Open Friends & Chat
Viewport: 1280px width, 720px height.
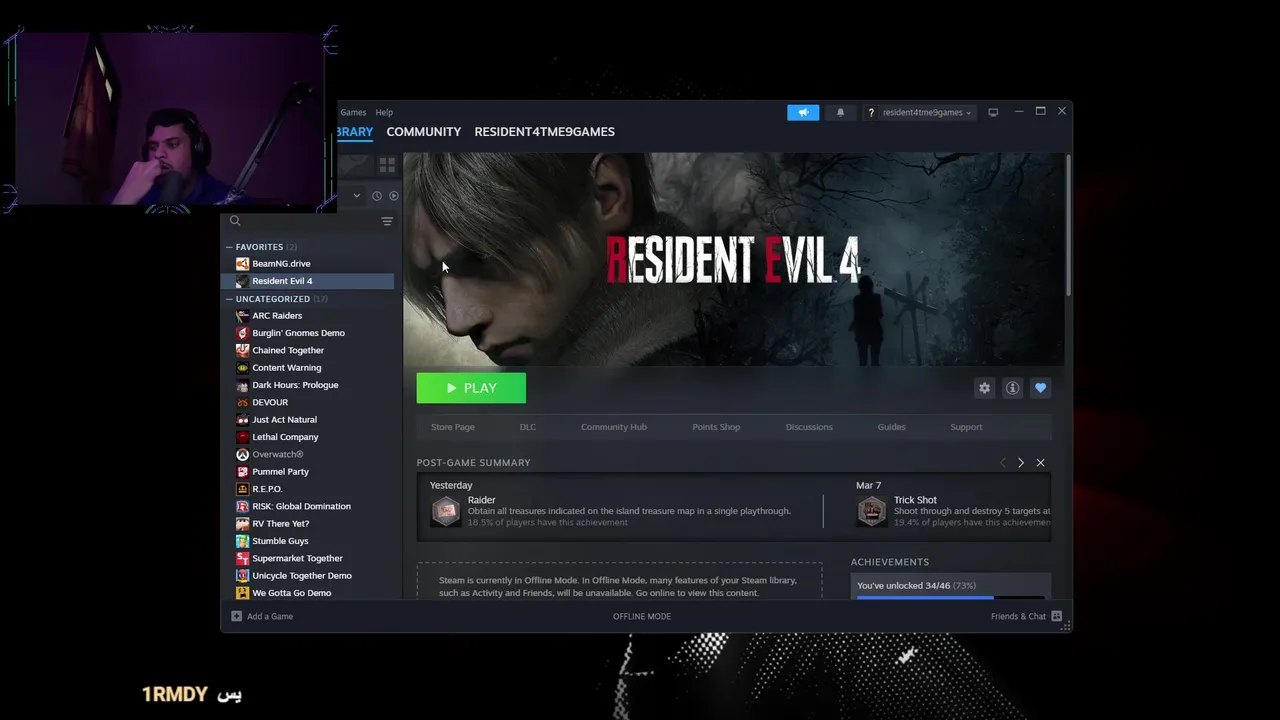[1026, 617]
